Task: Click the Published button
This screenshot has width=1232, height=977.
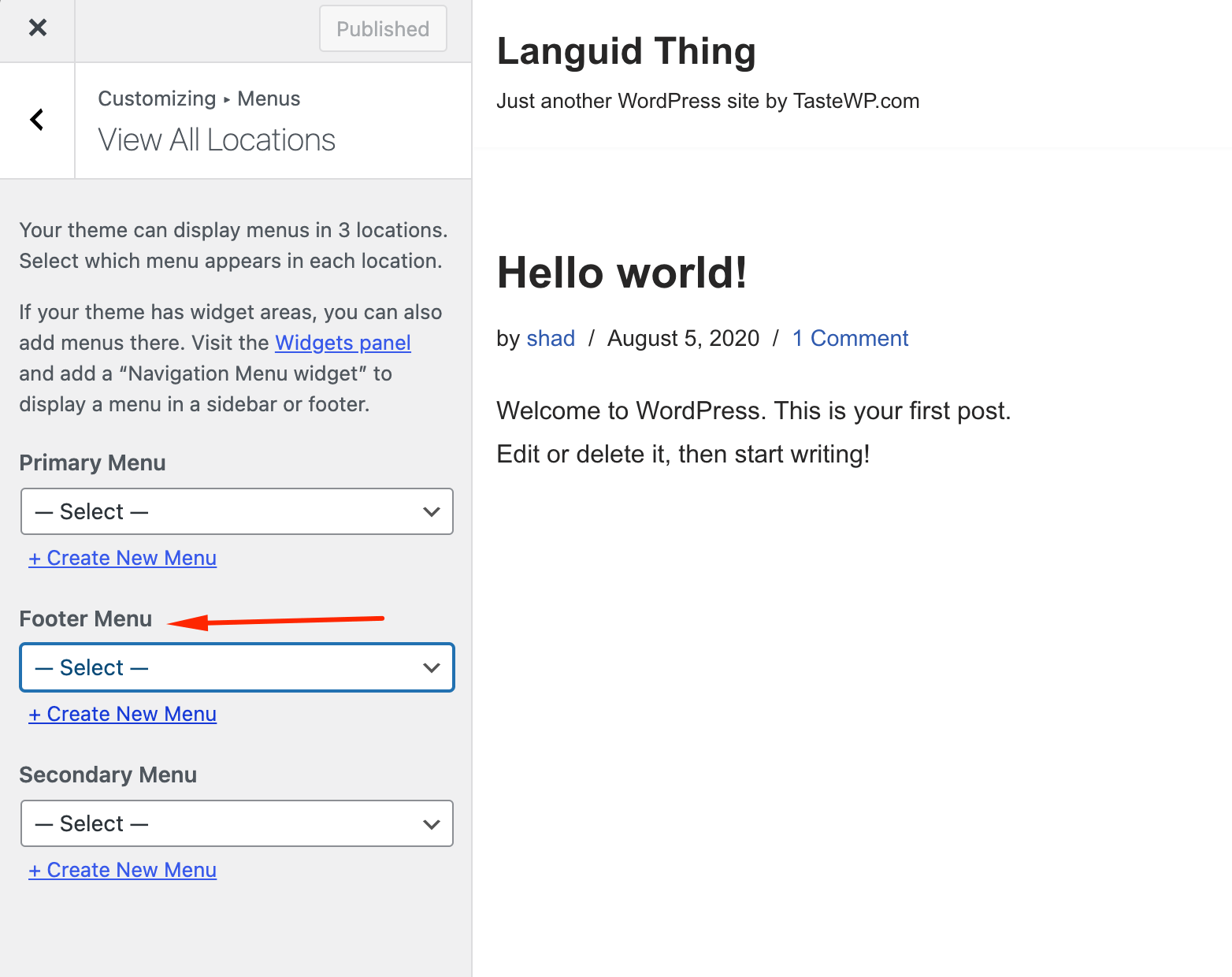Action: (383, 28)
